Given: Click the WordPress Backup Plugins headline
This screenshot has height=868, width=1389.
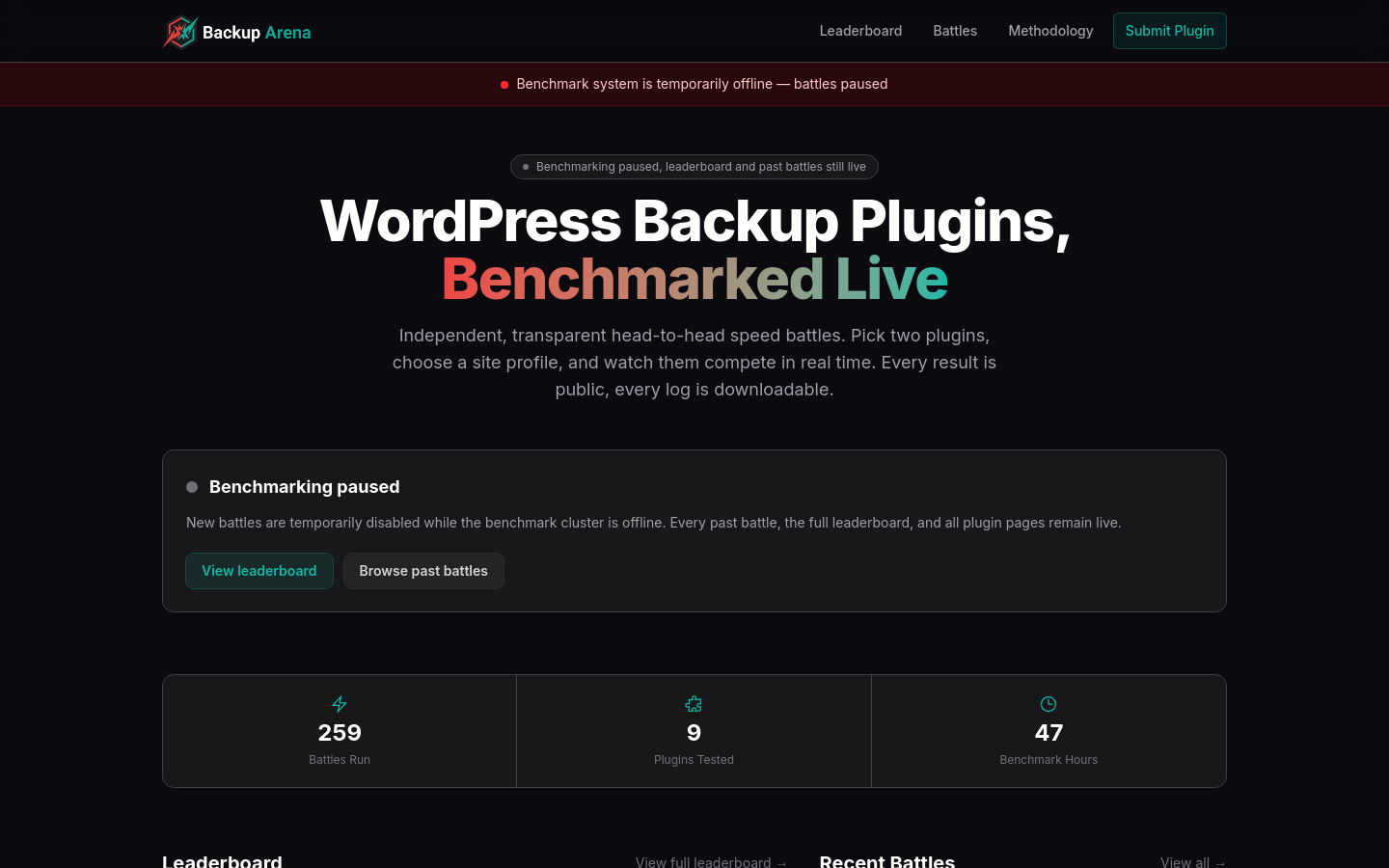Looking at the screenshot, I should (x=694, y=221).
